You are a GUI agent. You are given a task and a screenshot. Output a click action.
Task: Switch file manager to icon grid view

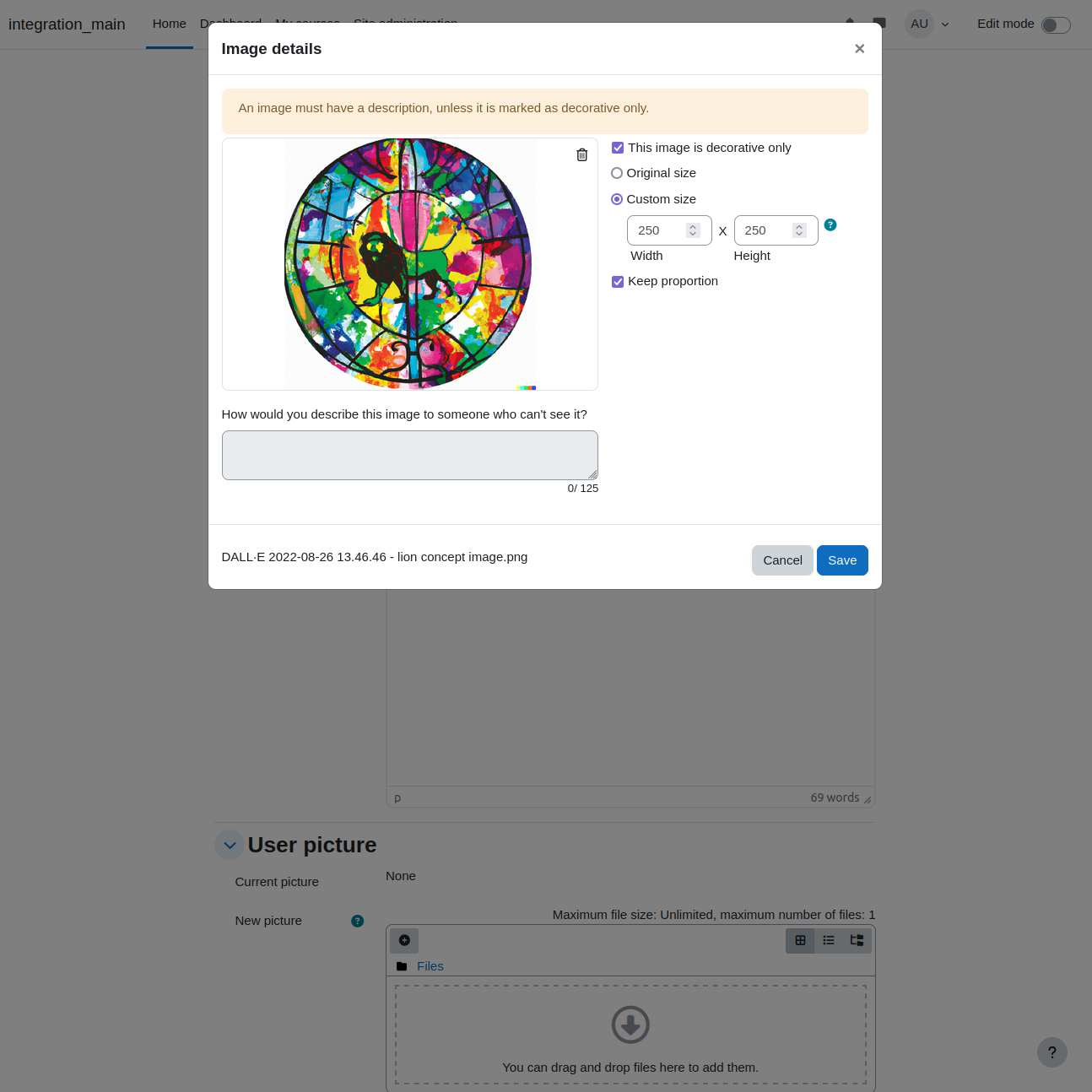[x=800, y=940]
